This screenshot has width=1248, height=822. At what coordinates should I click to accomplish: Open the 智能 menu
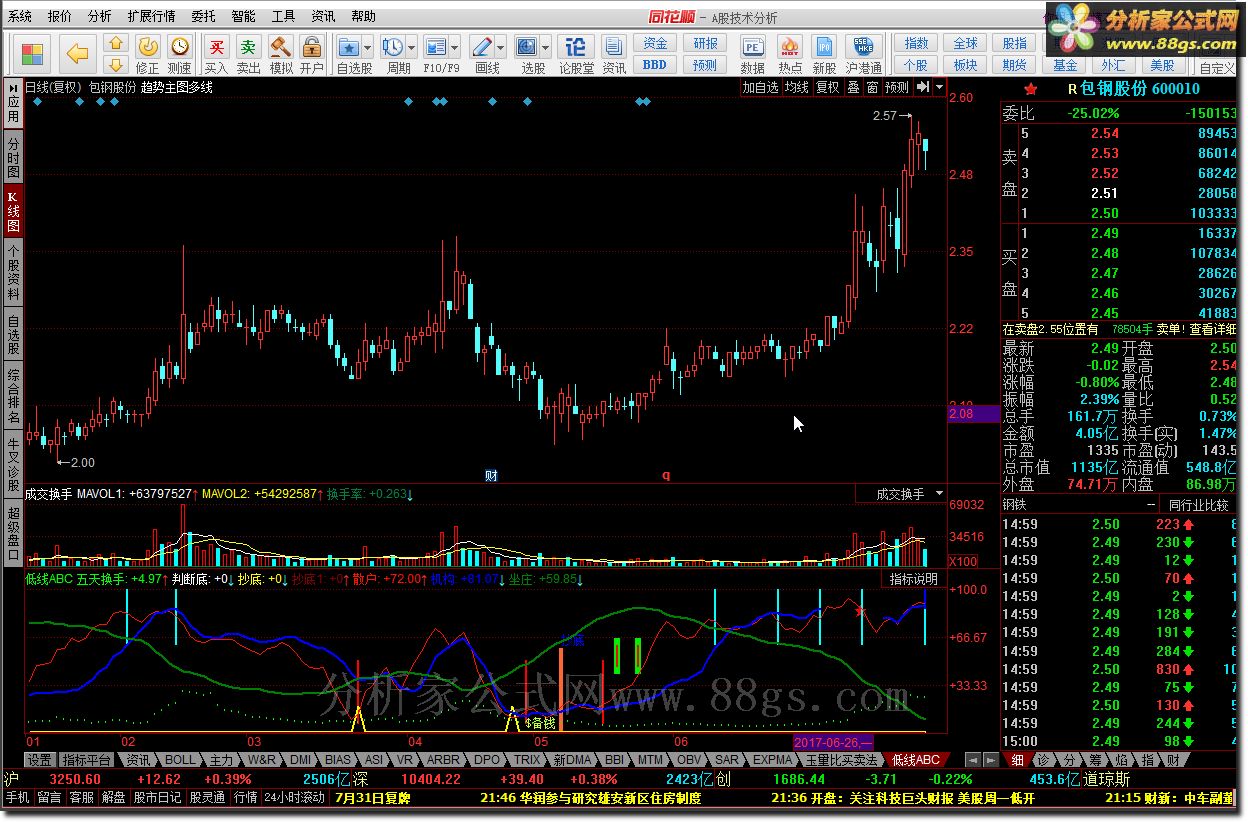243,16
